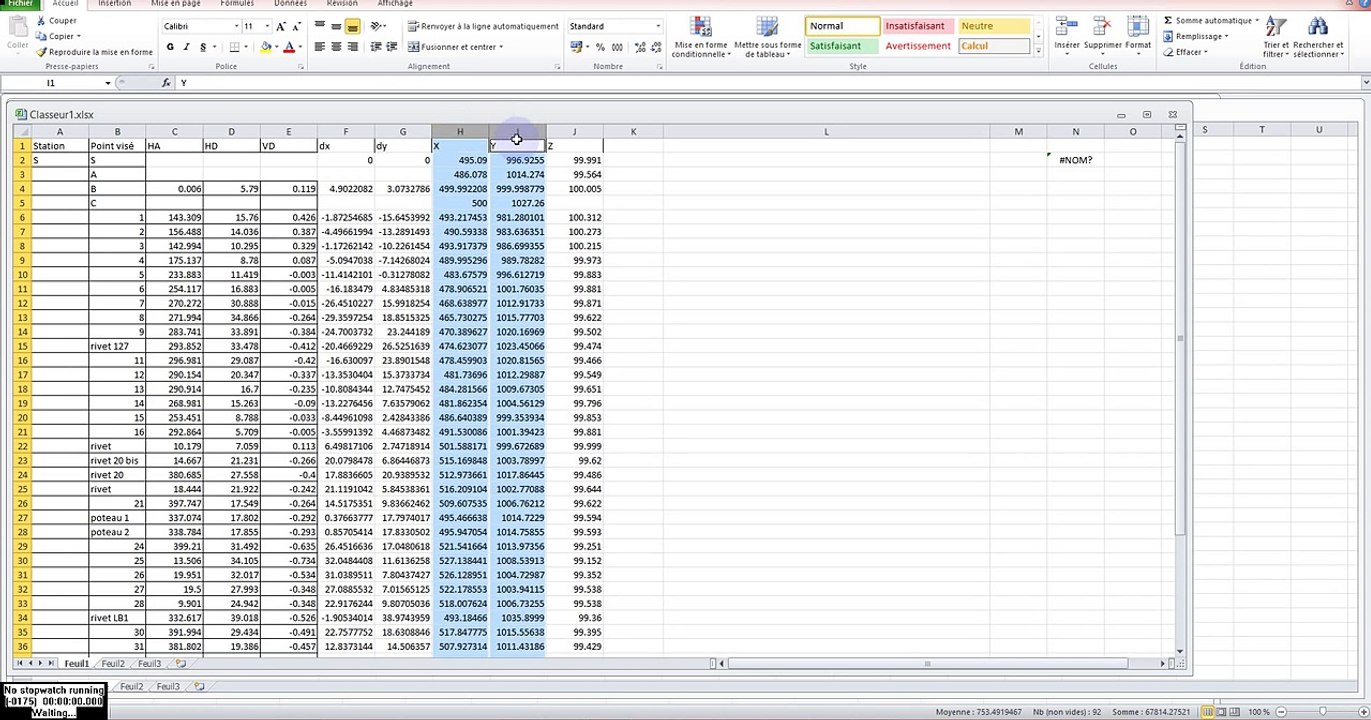The width and height of the screenshot is (1371, 720).
Task: Decrease font size with the small A button
Action: tap(298, 26)
